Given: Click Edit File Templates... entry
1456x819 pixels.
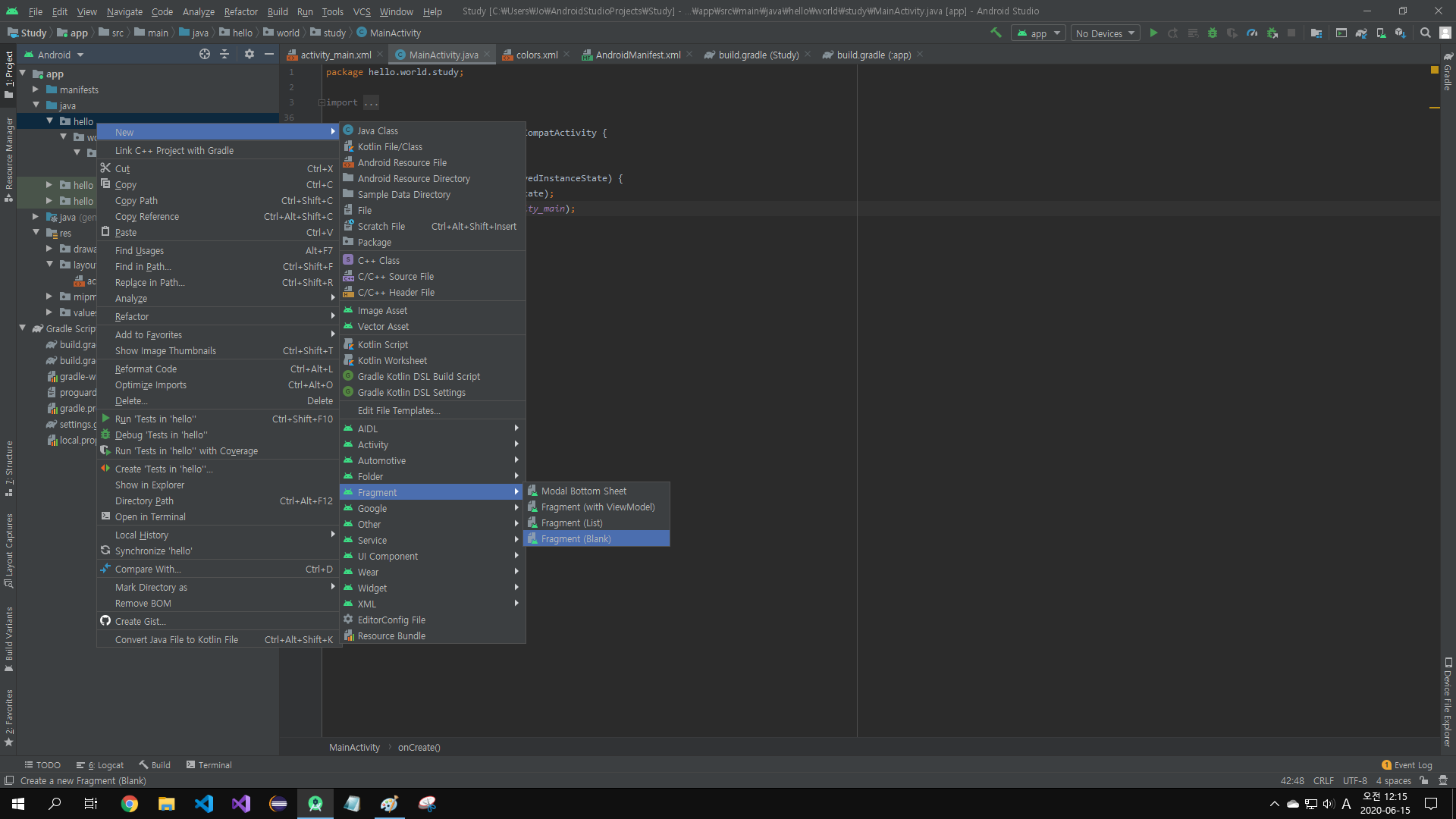Looking at the screenshot, I should [x=398, y=410].
